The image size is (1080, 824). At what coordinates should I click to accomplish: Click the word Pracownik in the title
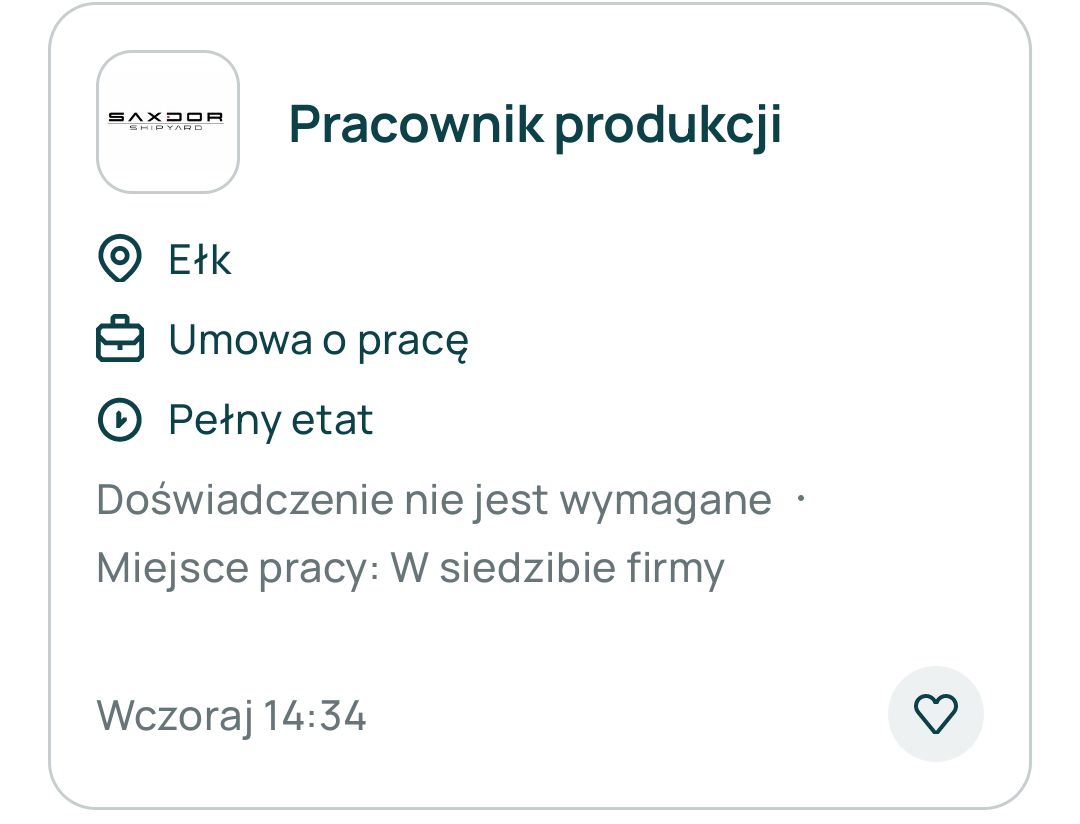coord(416,124)
